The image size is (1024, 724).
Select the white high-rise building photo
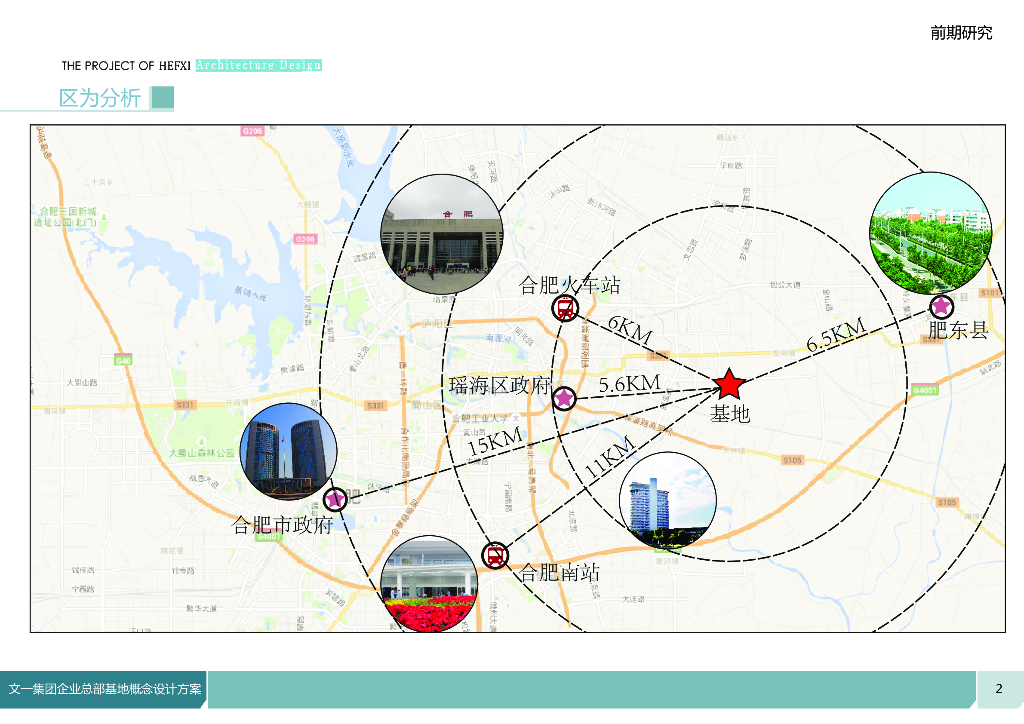(667, 500)
